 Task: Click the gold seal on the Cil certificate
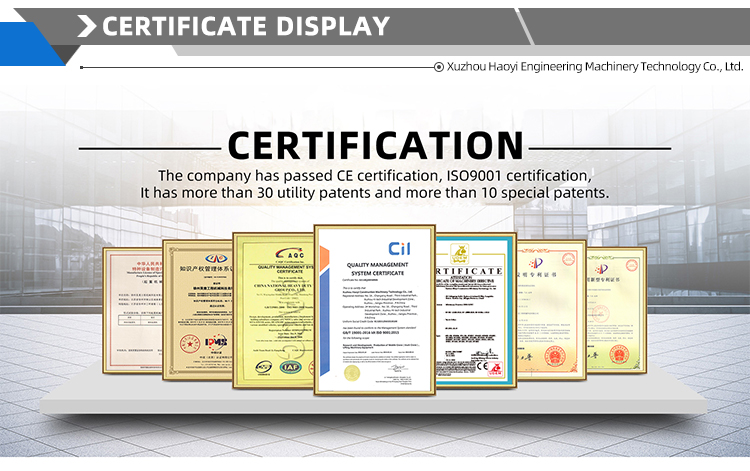[x=351, y=372]
